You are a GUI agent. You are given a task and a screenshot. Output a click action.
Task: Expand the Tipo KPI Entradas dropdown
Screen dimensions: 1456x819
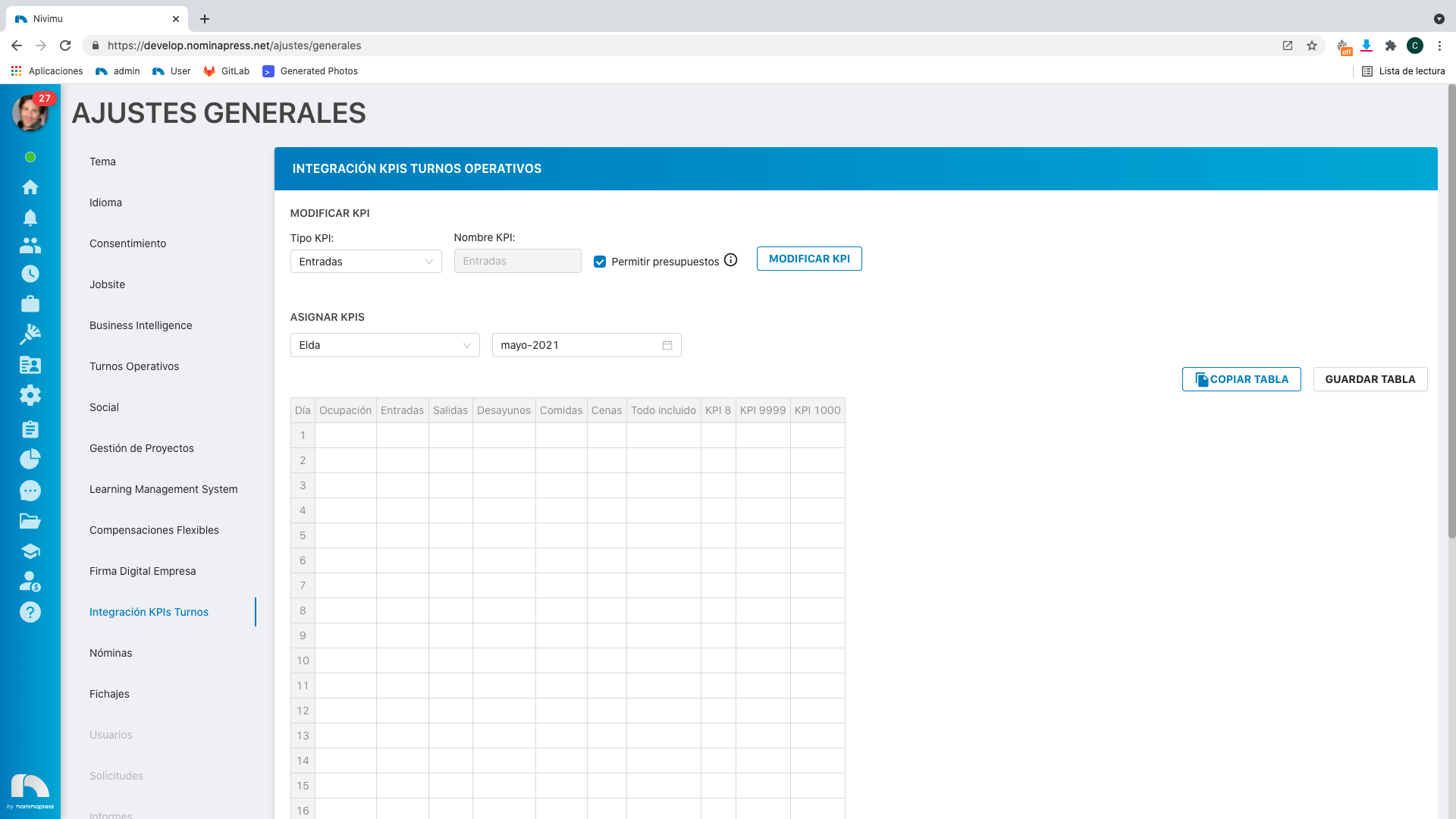(366, 262)
